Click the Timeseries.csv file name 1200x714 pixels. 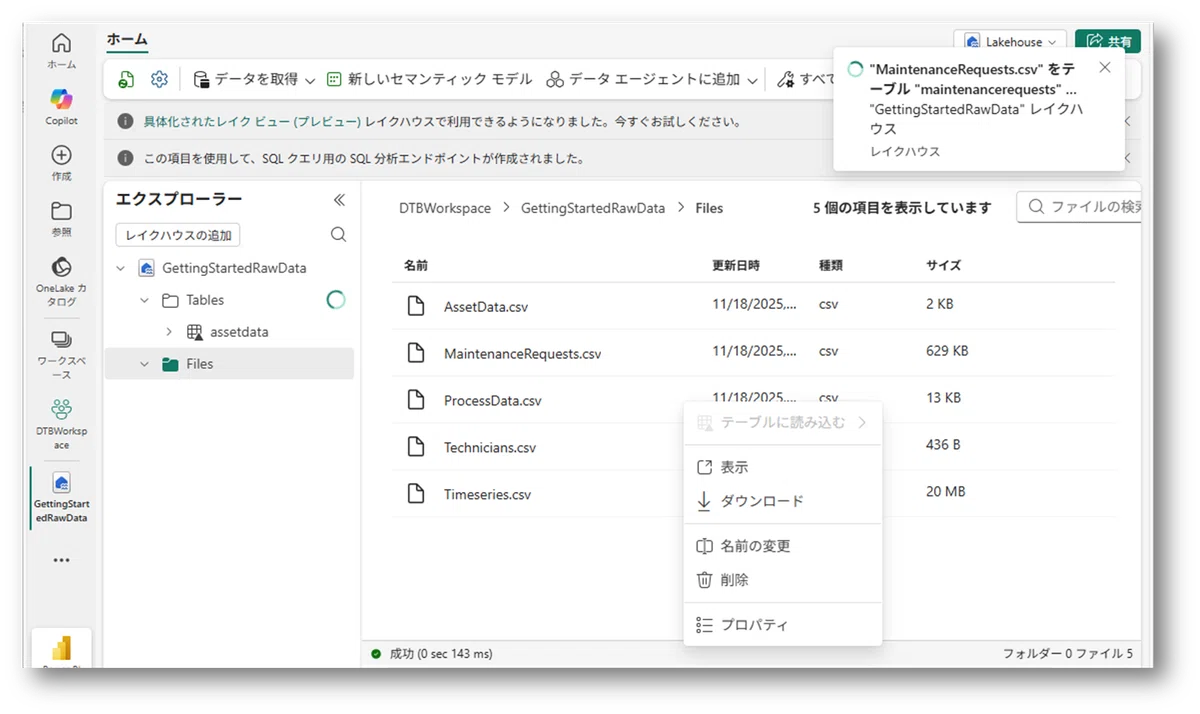[x=488, y=495]
